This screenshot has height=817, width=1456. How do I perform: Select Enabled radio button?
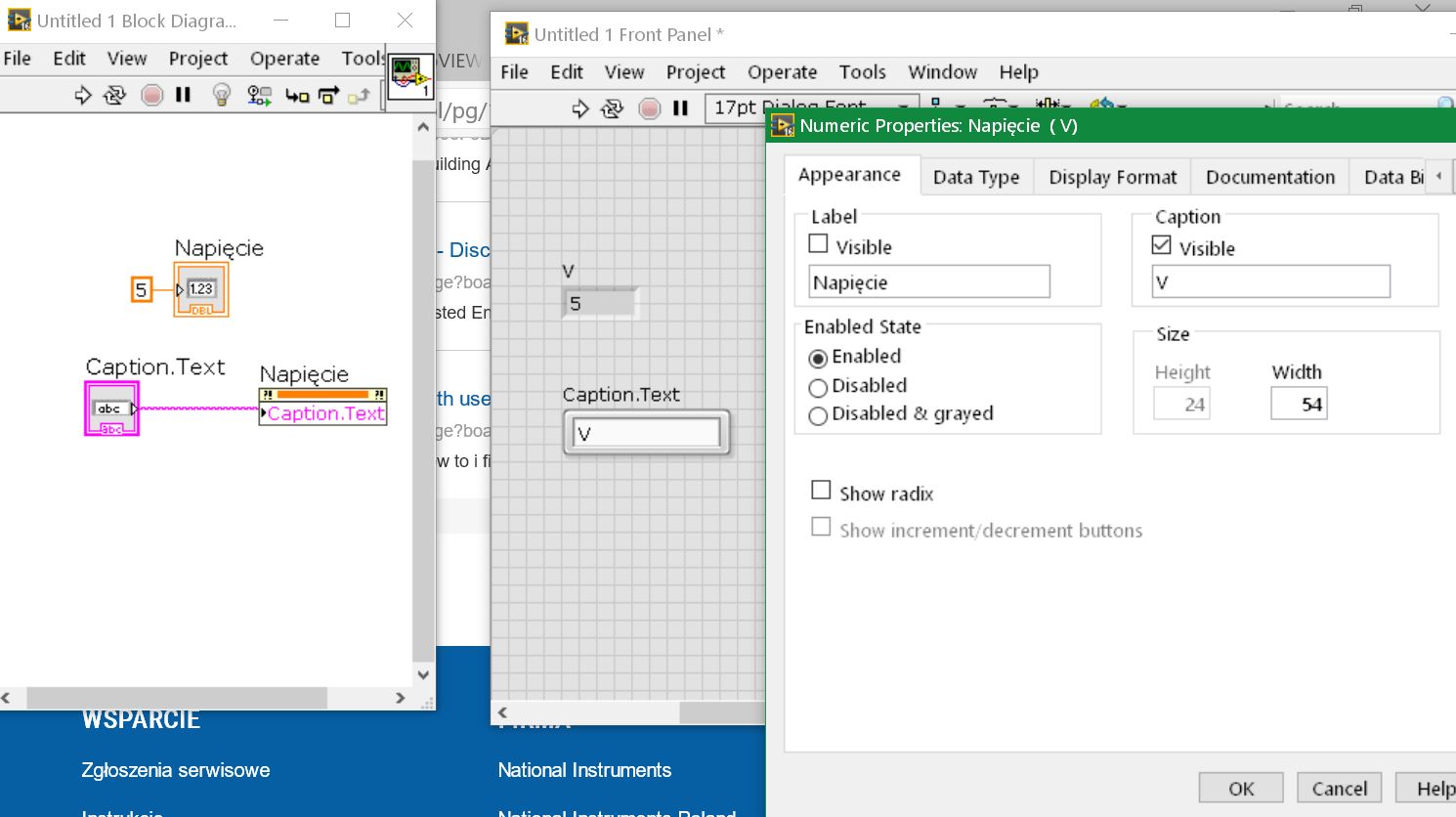(x=818, y=359)
